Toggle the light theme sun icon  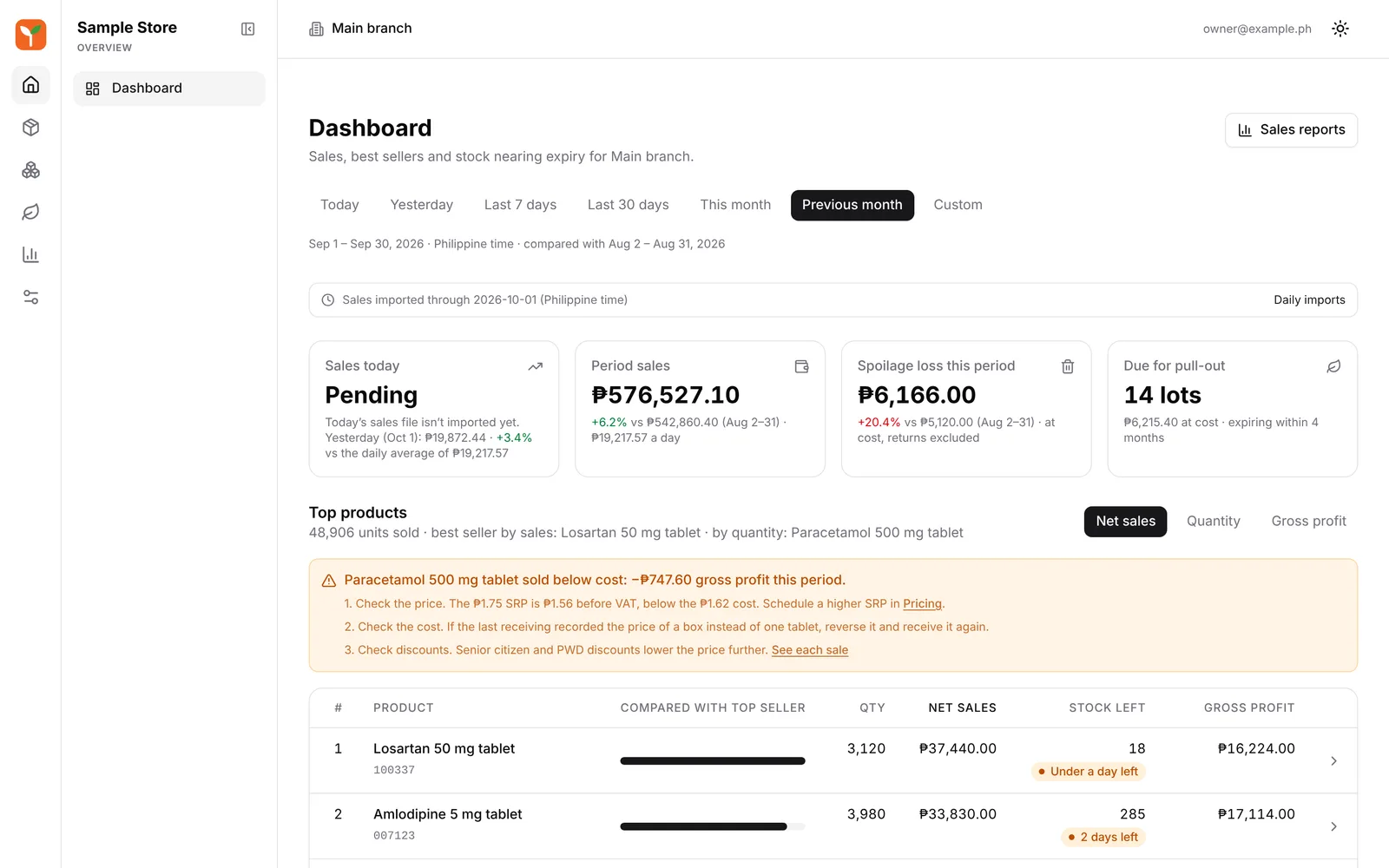click(1340, 29)
